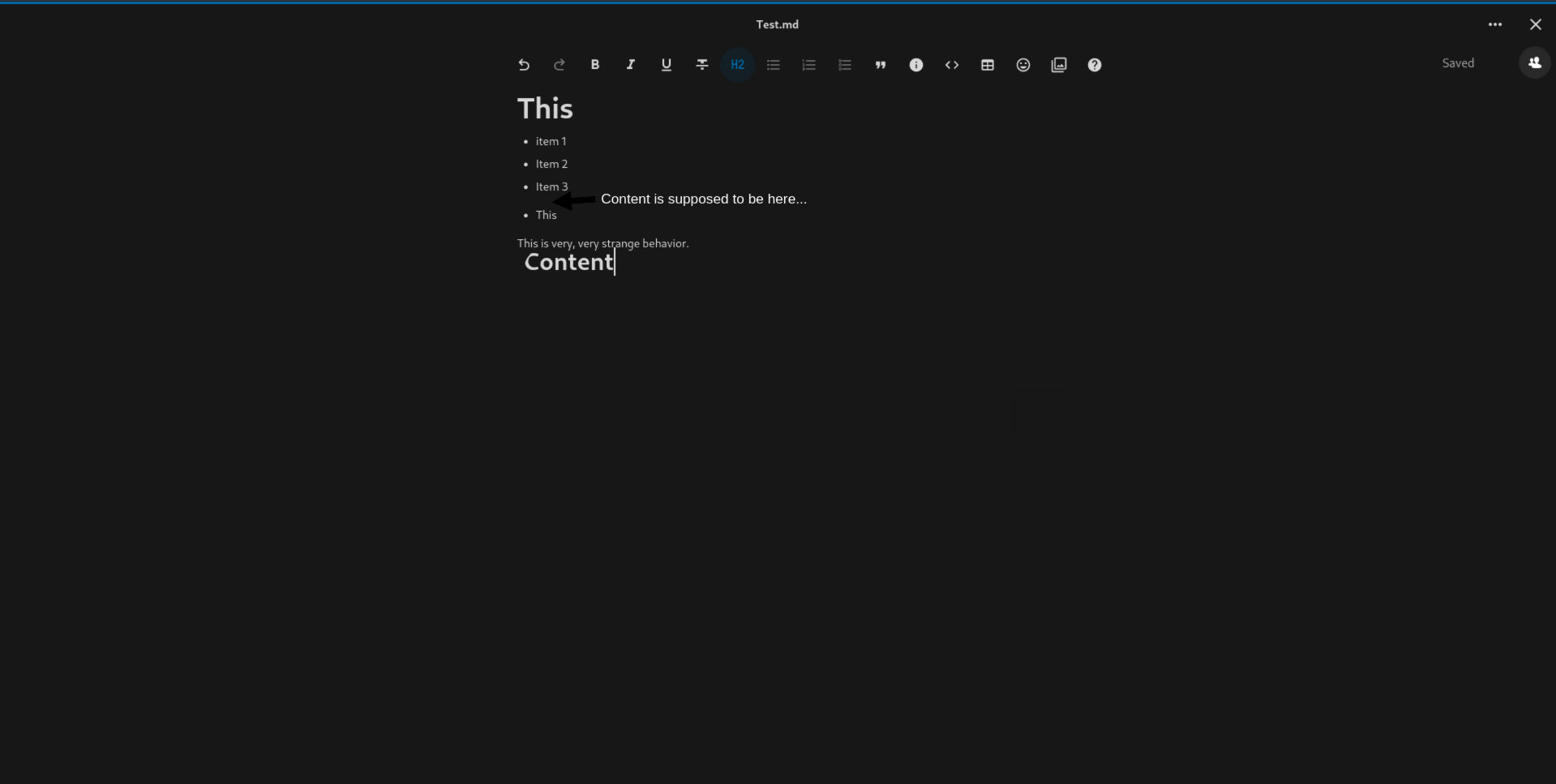Click the 'very strange behavior' paragraph
Screen dimensions: 1556x784
602,243
